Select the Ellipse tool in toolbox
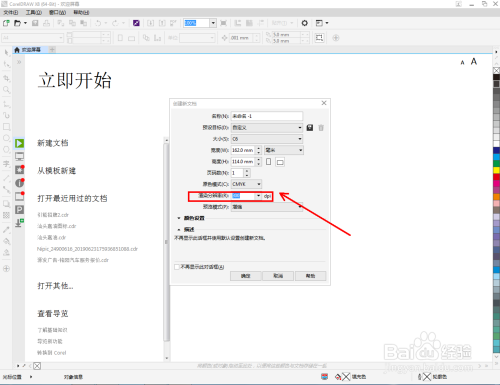Viewport: 500px width, 385px height. [6, 138]
